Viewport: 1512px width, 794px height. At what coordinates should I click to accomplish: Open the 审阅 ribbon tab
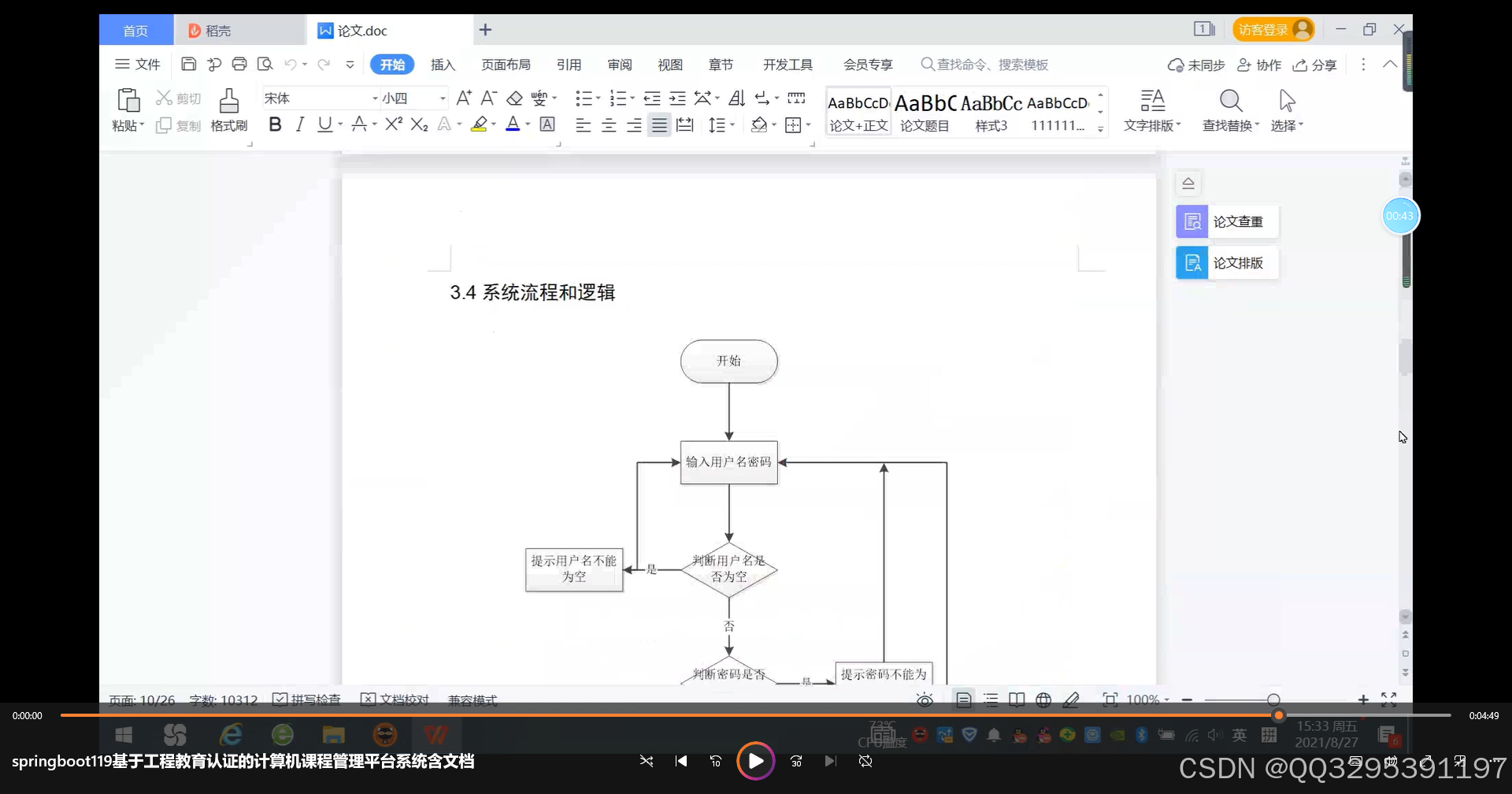(x=620, y=65)
